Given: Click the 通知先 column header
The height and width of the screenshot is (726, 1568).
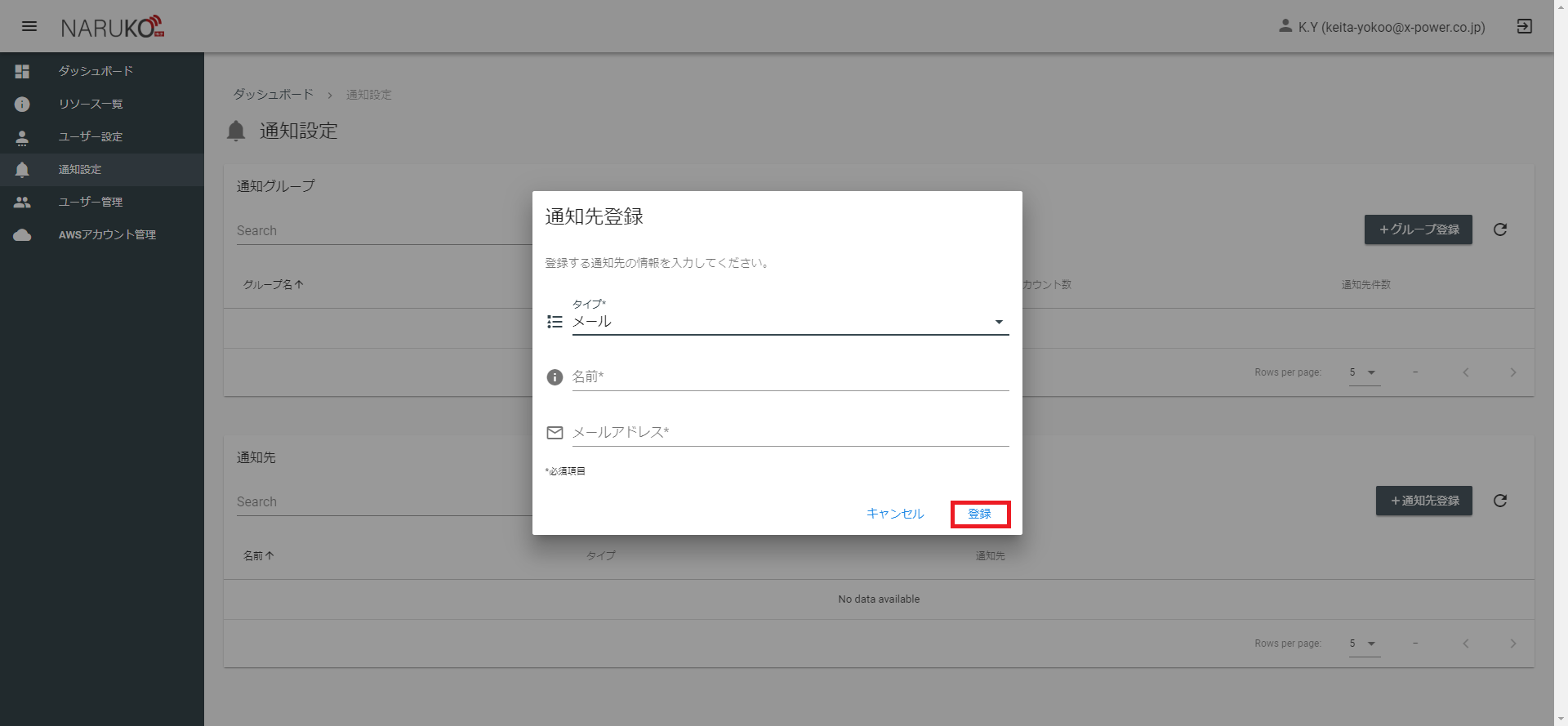Looking at the screenshot, I should [x=990, y=555].
